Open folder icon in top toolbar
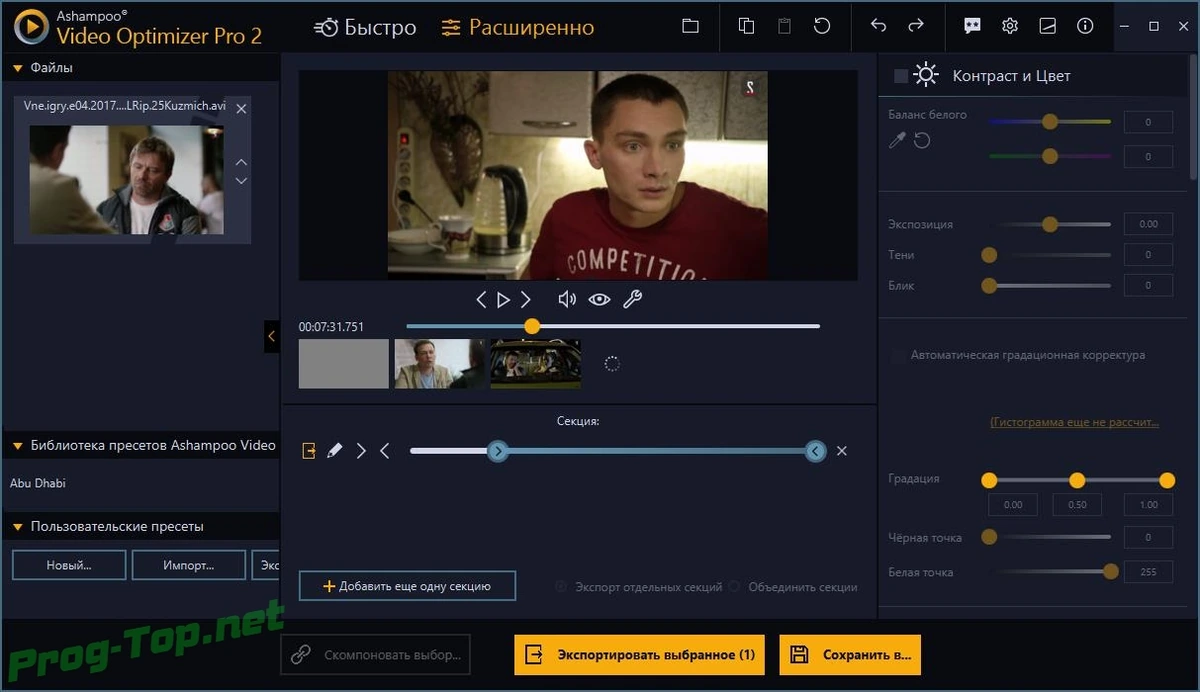The image size is (1200, 692). [x=690, y=27]
